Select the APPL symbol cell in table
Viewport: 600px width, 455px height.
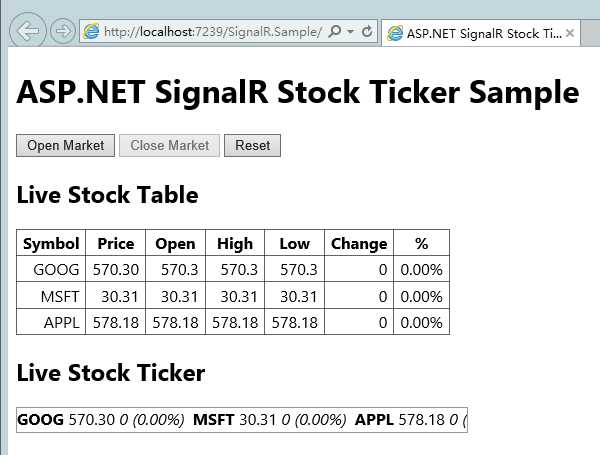pos(51,322)
